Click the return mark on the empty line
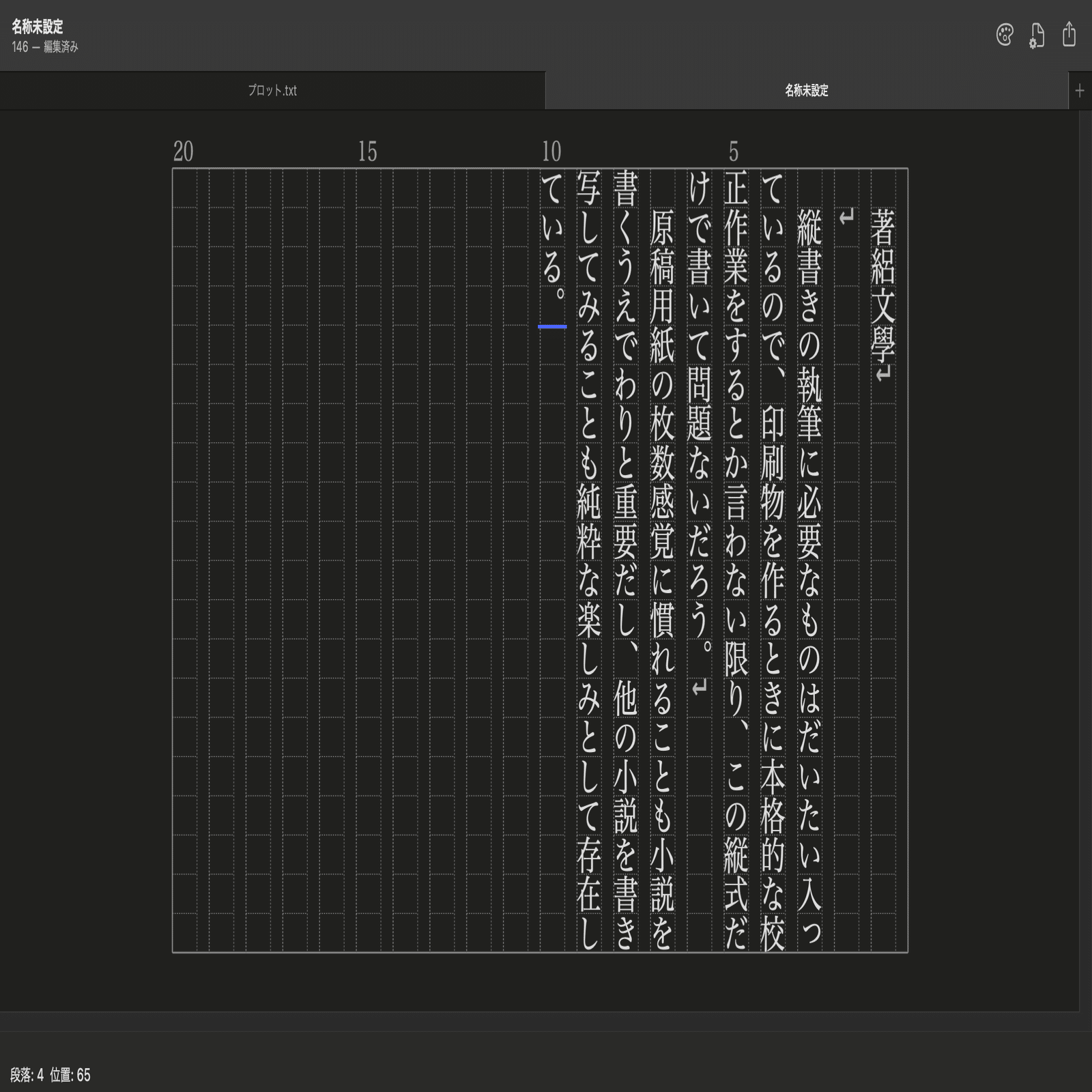This screenshot has width=1092, height=1092. [846, 217]
